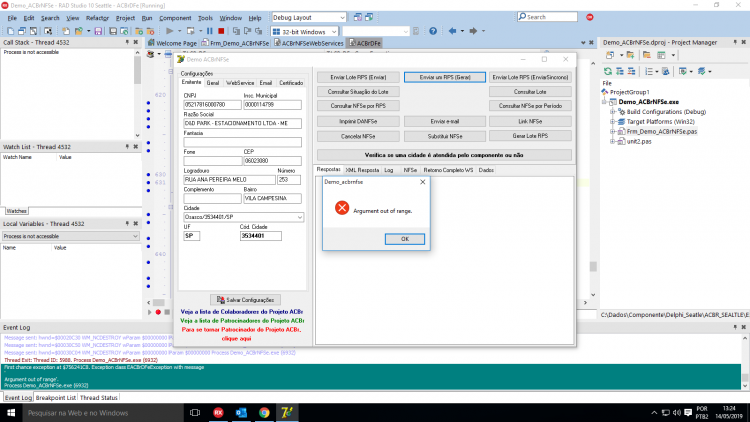Open the Debug Layout dropdown
This screenshot has width=750, height=422.
[x=309, y=17]
